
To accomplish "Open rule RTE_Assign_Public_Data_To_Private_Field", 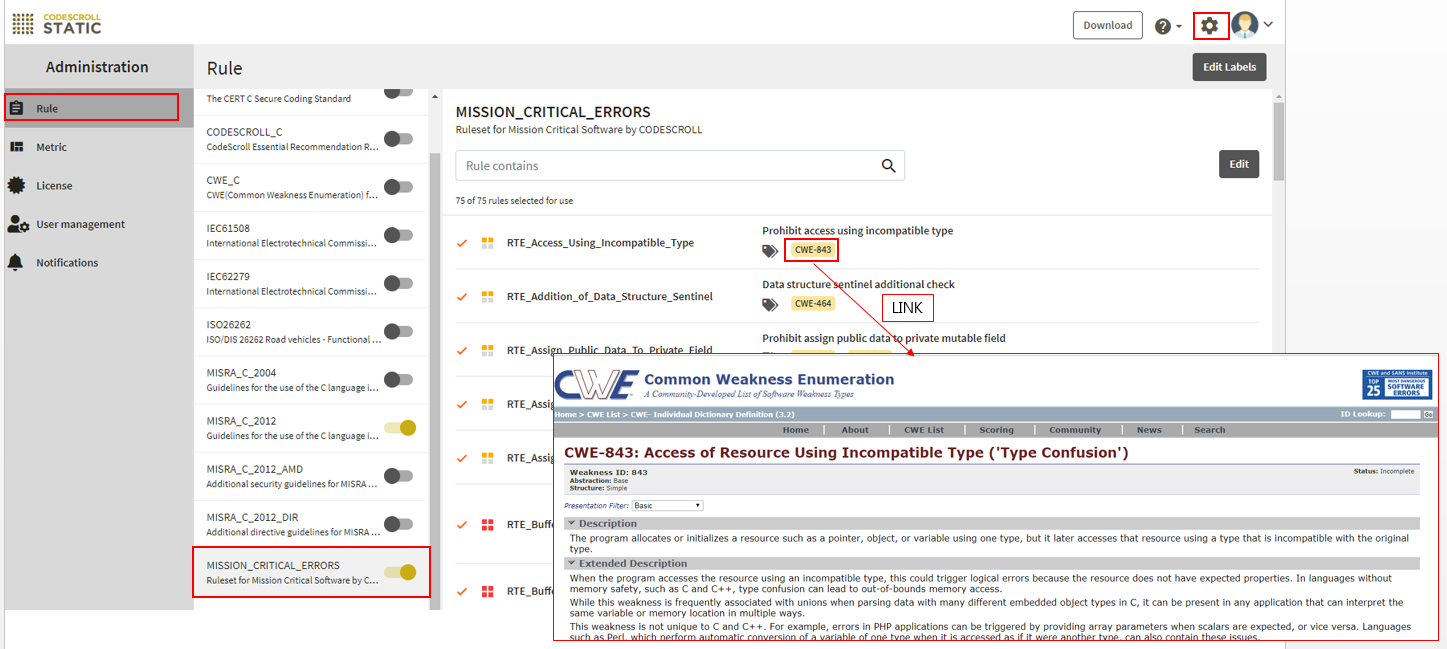I will coord(610,351).
